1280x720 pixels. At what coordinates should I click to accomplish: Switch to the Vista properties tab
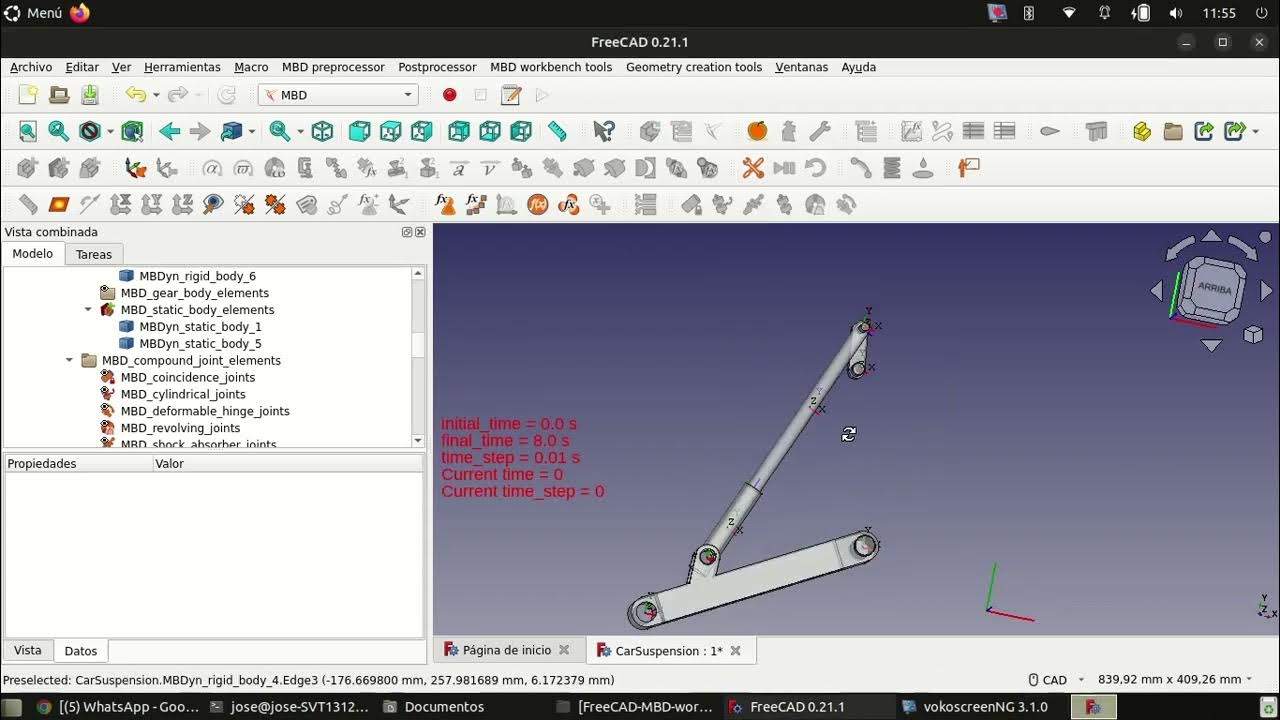pyautogui.click(x=28, y=650)
